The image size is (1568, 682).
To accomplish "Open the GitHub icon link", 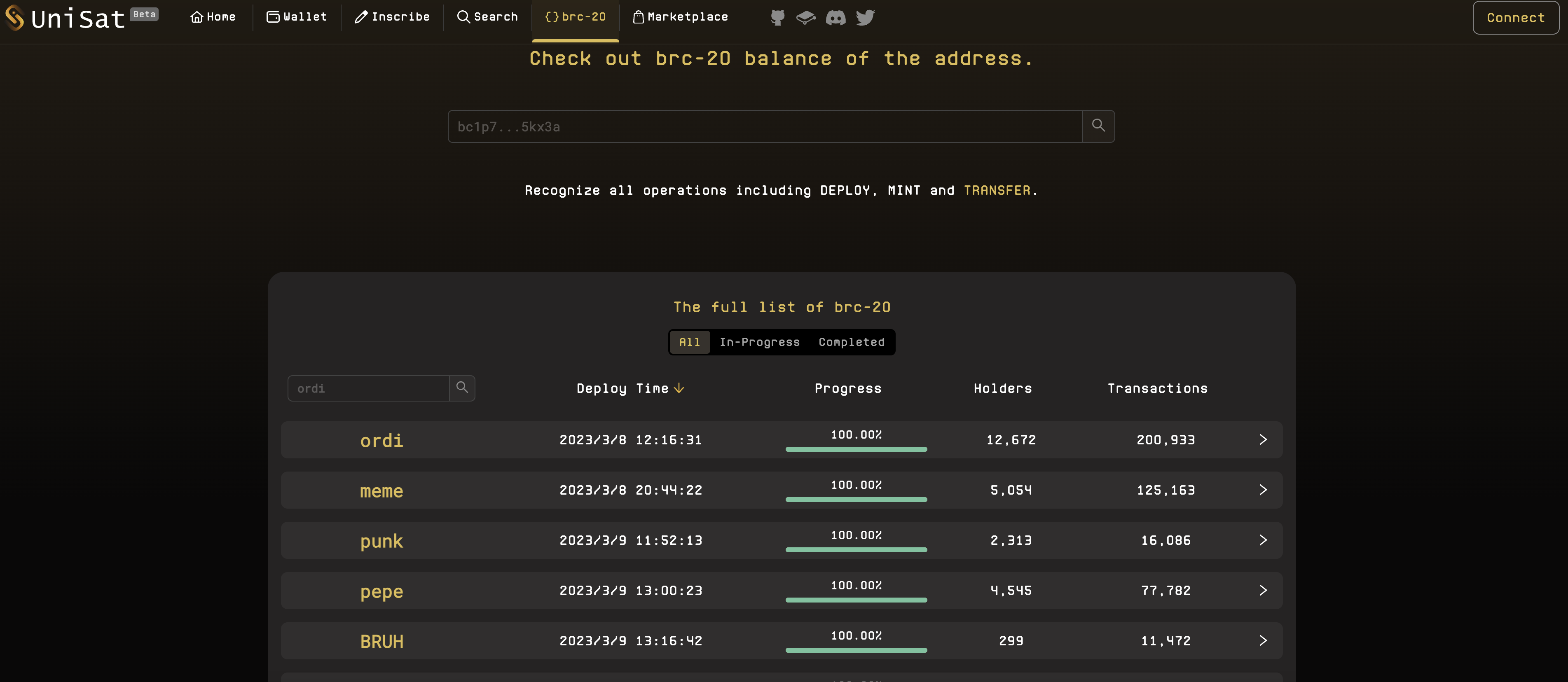I will [777, 17].
